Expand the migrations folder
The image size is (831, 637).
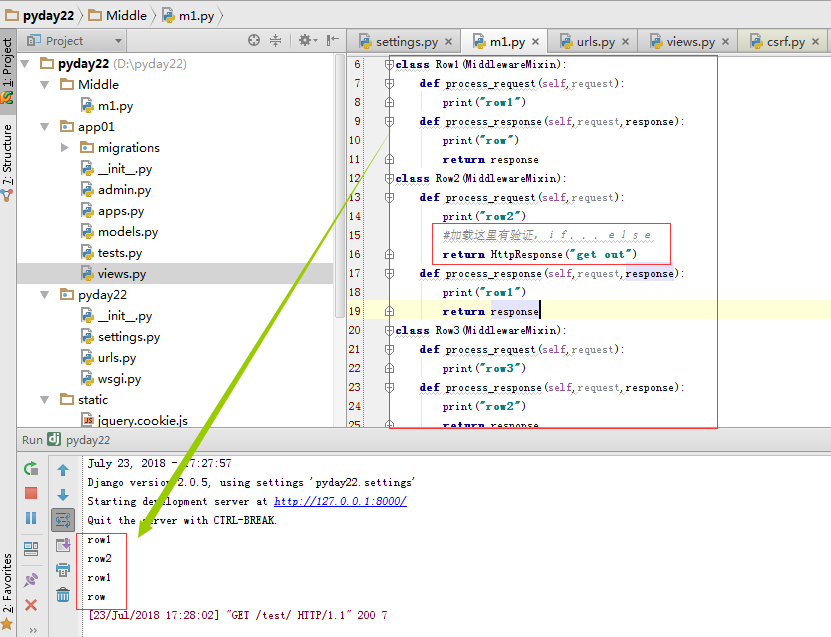[x=65, y=148]
